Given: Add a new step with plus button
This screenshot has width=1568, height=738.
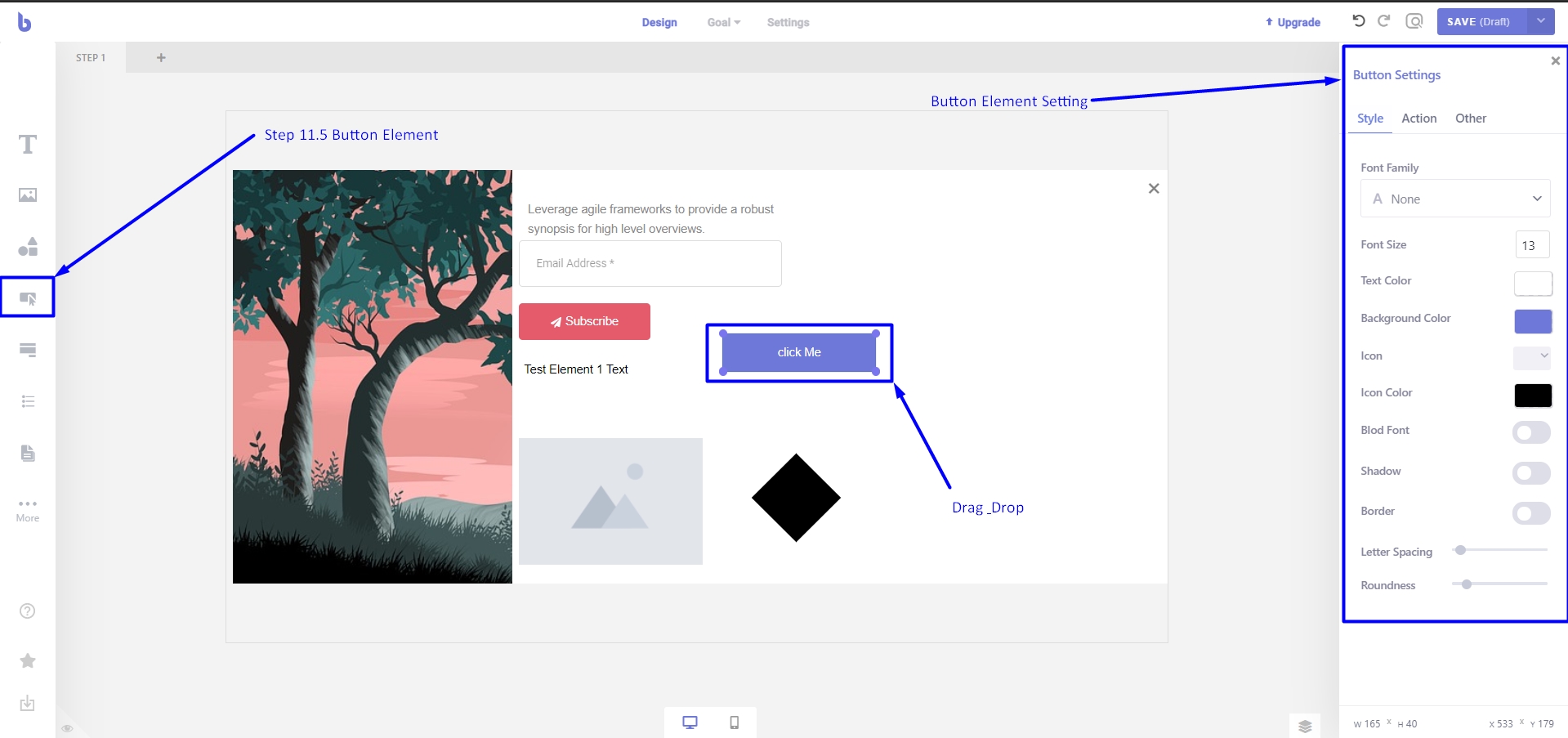Looking at the screenshot, I should [161, 57].
